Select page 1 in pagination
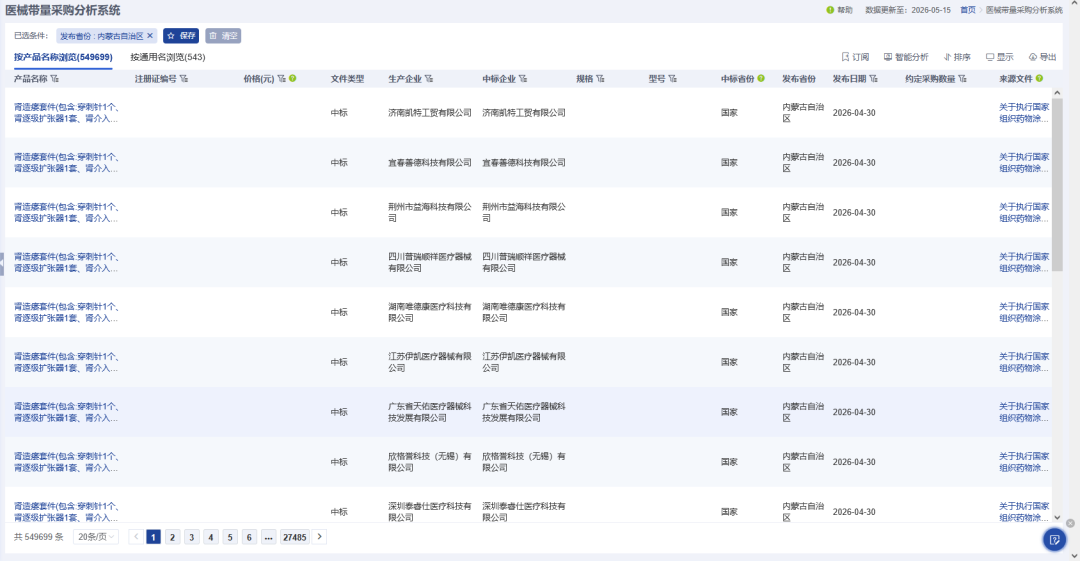The width and height of the screenshot is (1080, 561). coord(154,537)
